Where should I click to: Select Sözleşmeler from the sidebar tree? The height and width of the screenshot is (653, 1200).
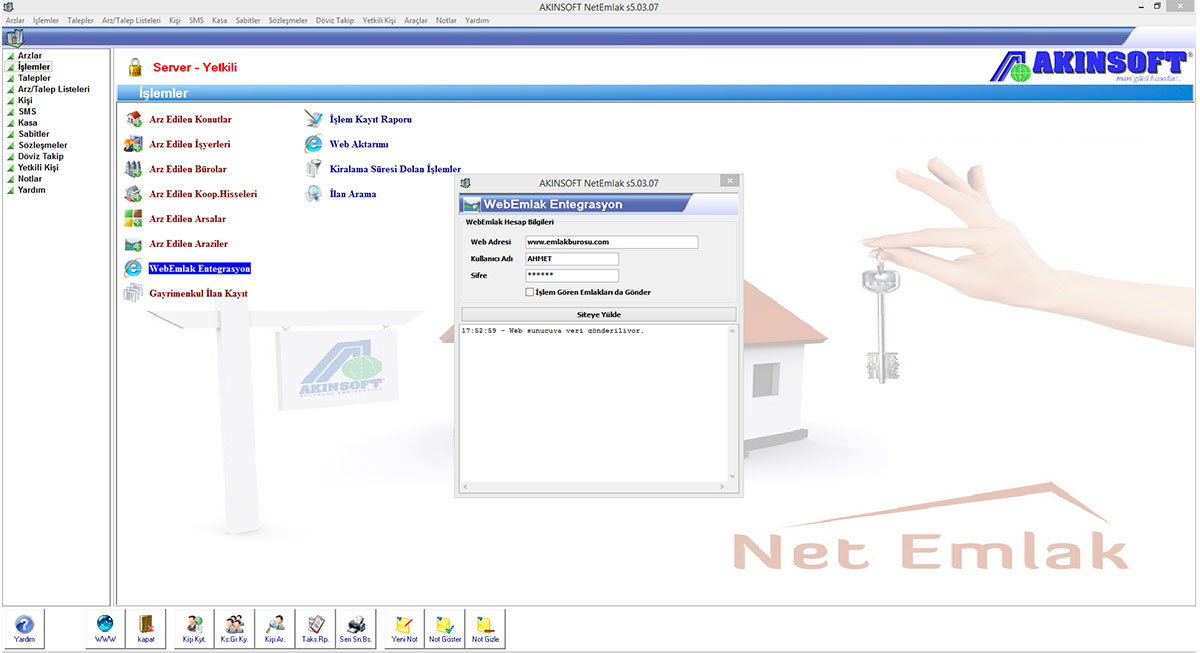pyautogui.click(x=41, y=145)
